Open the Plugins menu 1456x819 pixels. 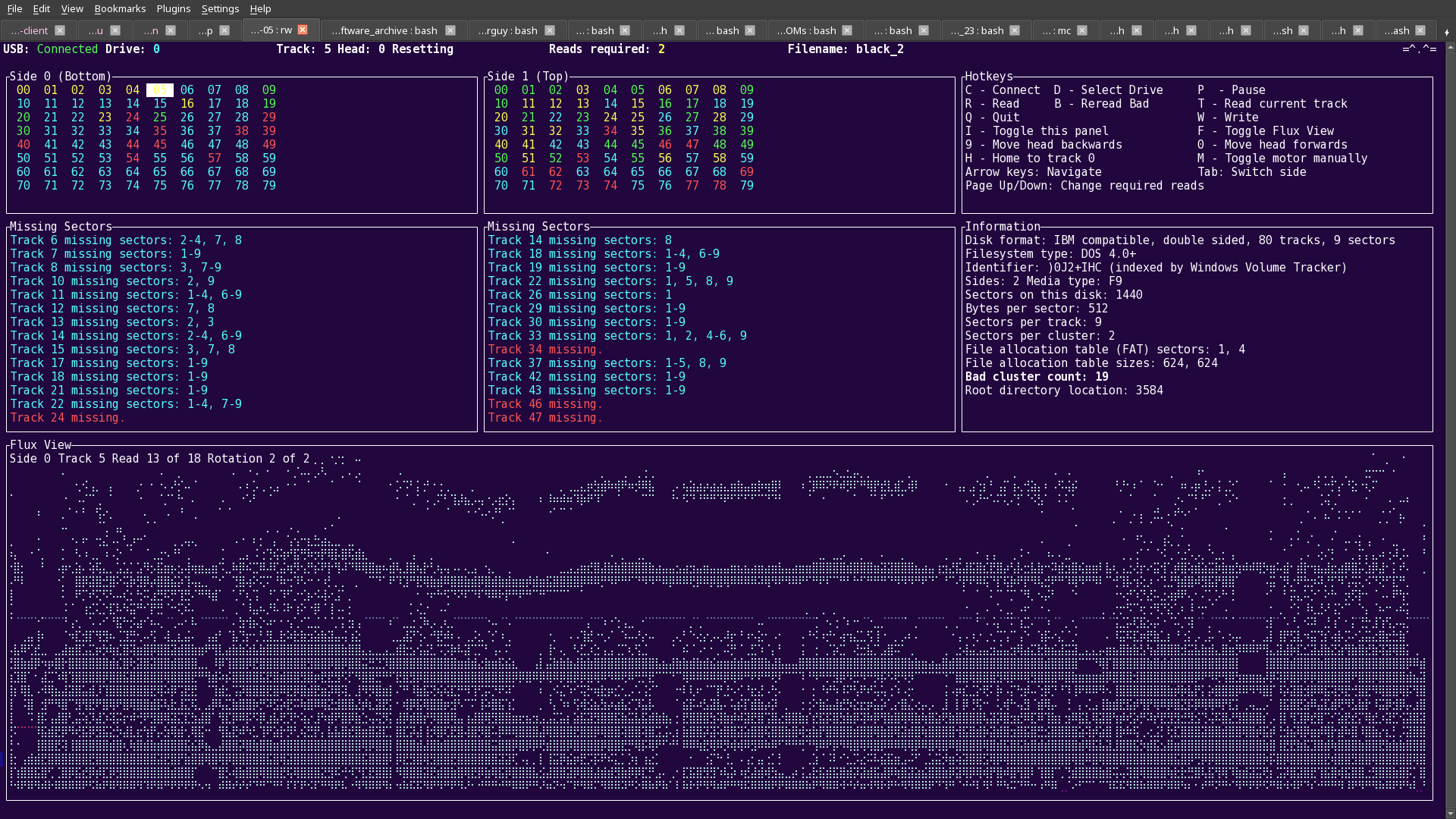pos(173,8)
